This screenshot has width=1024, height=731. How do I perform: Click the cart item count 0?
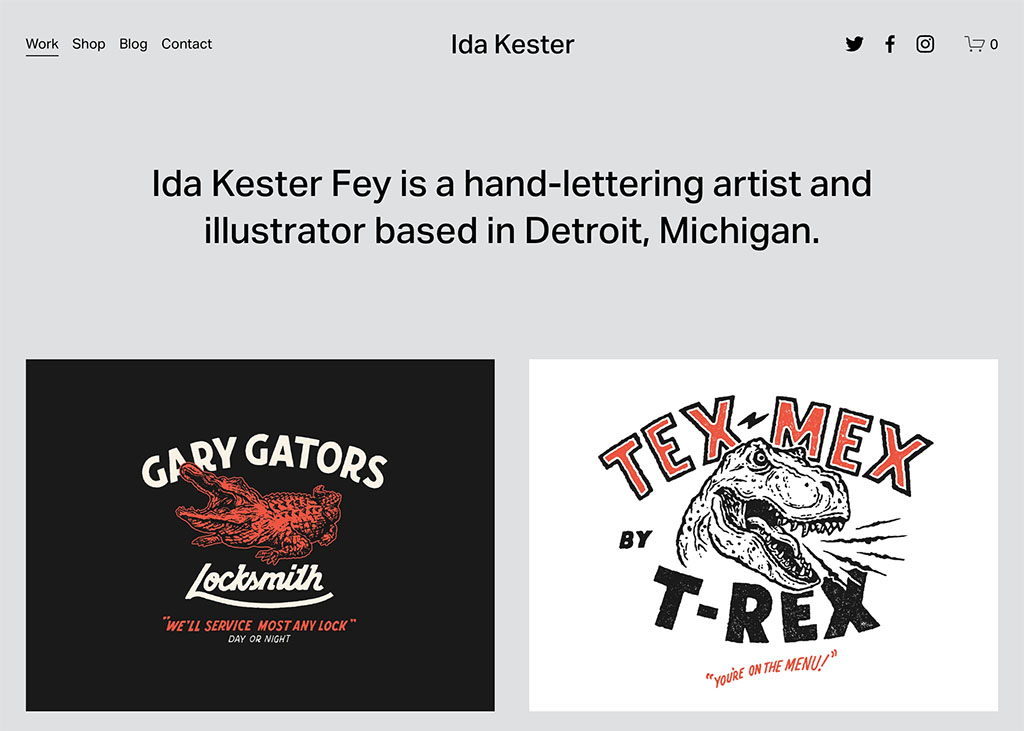pos(993,44)
